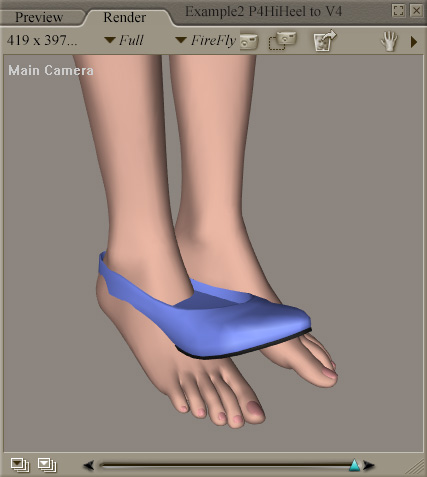Open the render options menu arrow

414,42
